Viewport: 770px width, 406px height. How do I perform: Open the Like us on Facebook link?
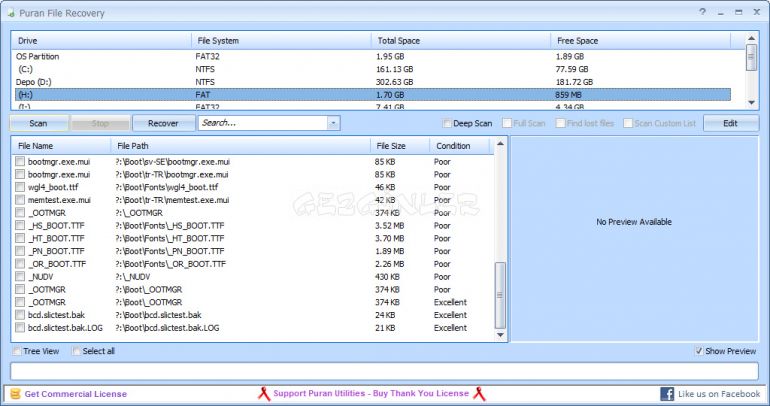click(719, 394)
